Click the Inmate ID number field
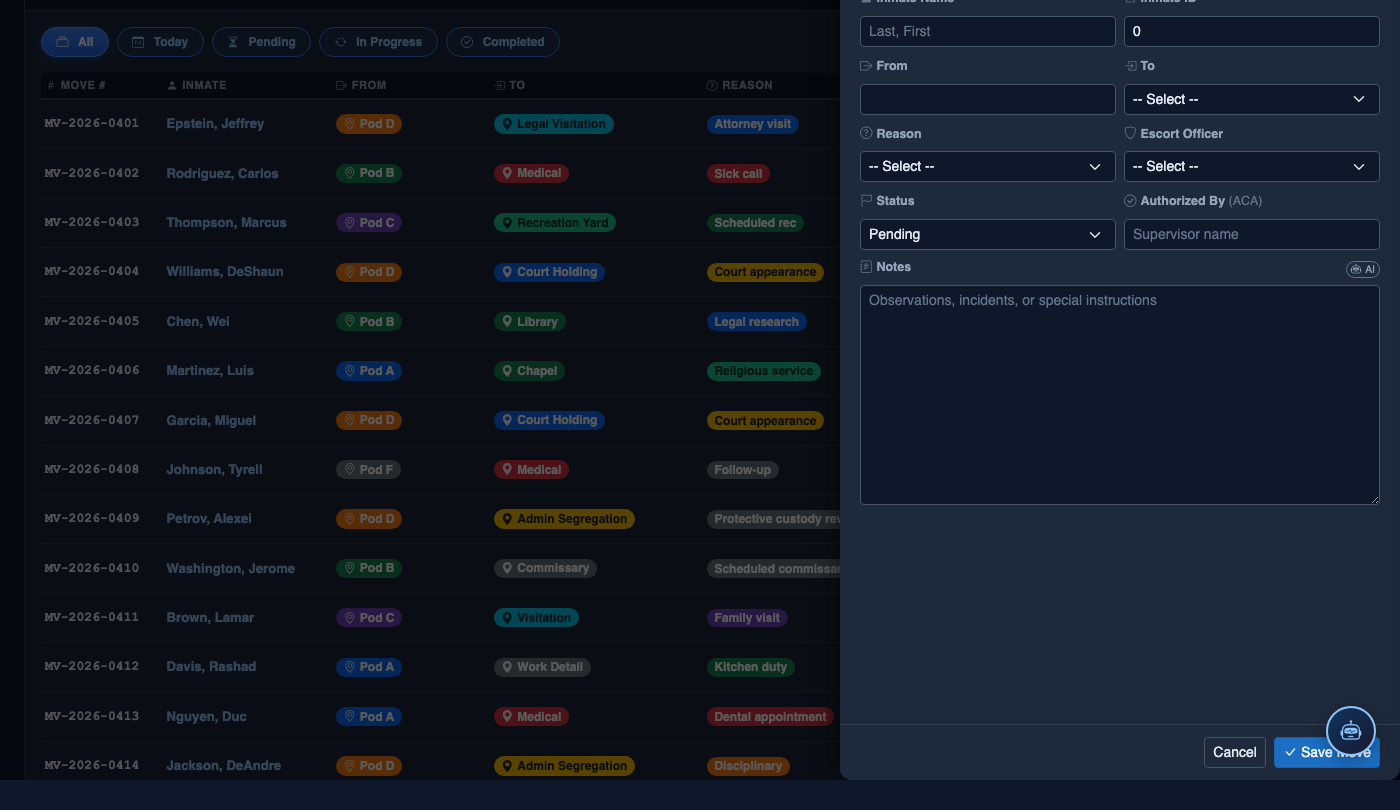The image size is (1400, 810). click(1252, 31)
